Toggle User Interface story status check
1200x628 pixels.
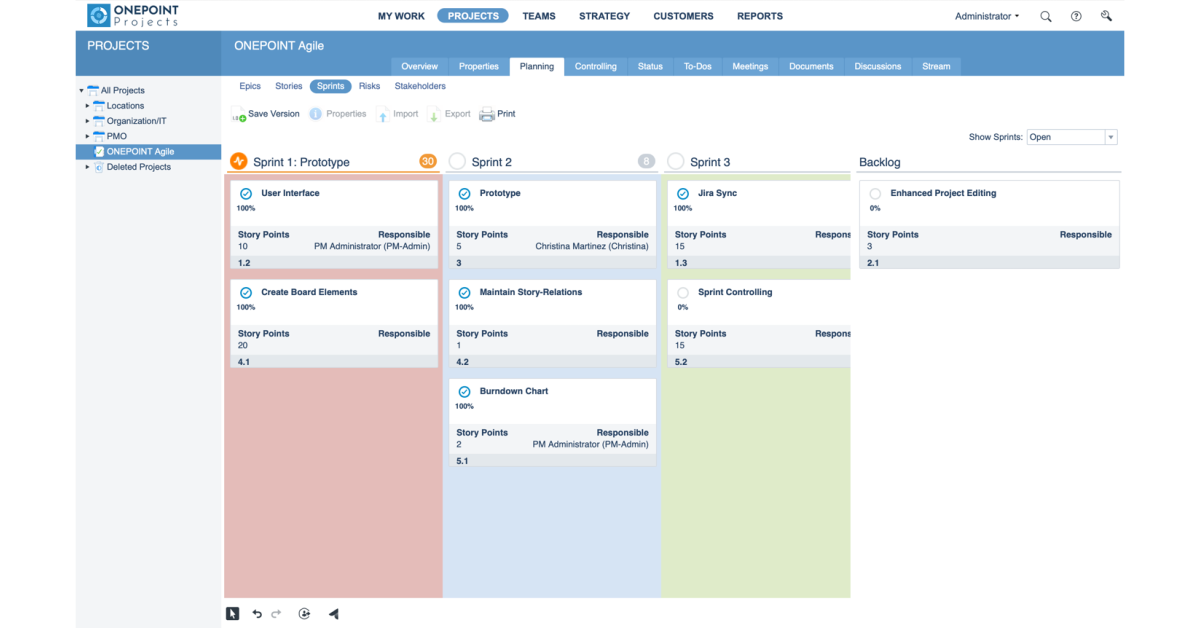246,193
